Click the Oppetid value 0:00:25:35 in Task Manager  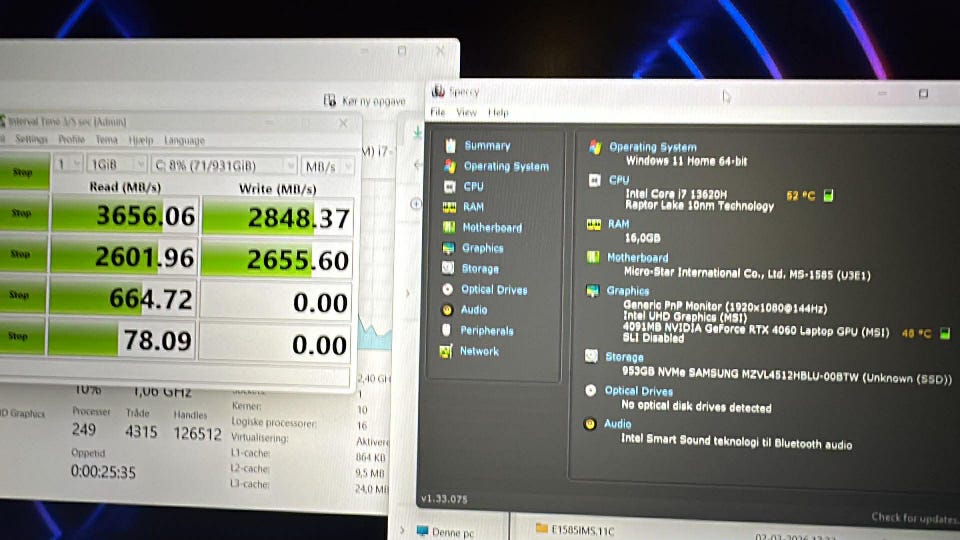103,471
